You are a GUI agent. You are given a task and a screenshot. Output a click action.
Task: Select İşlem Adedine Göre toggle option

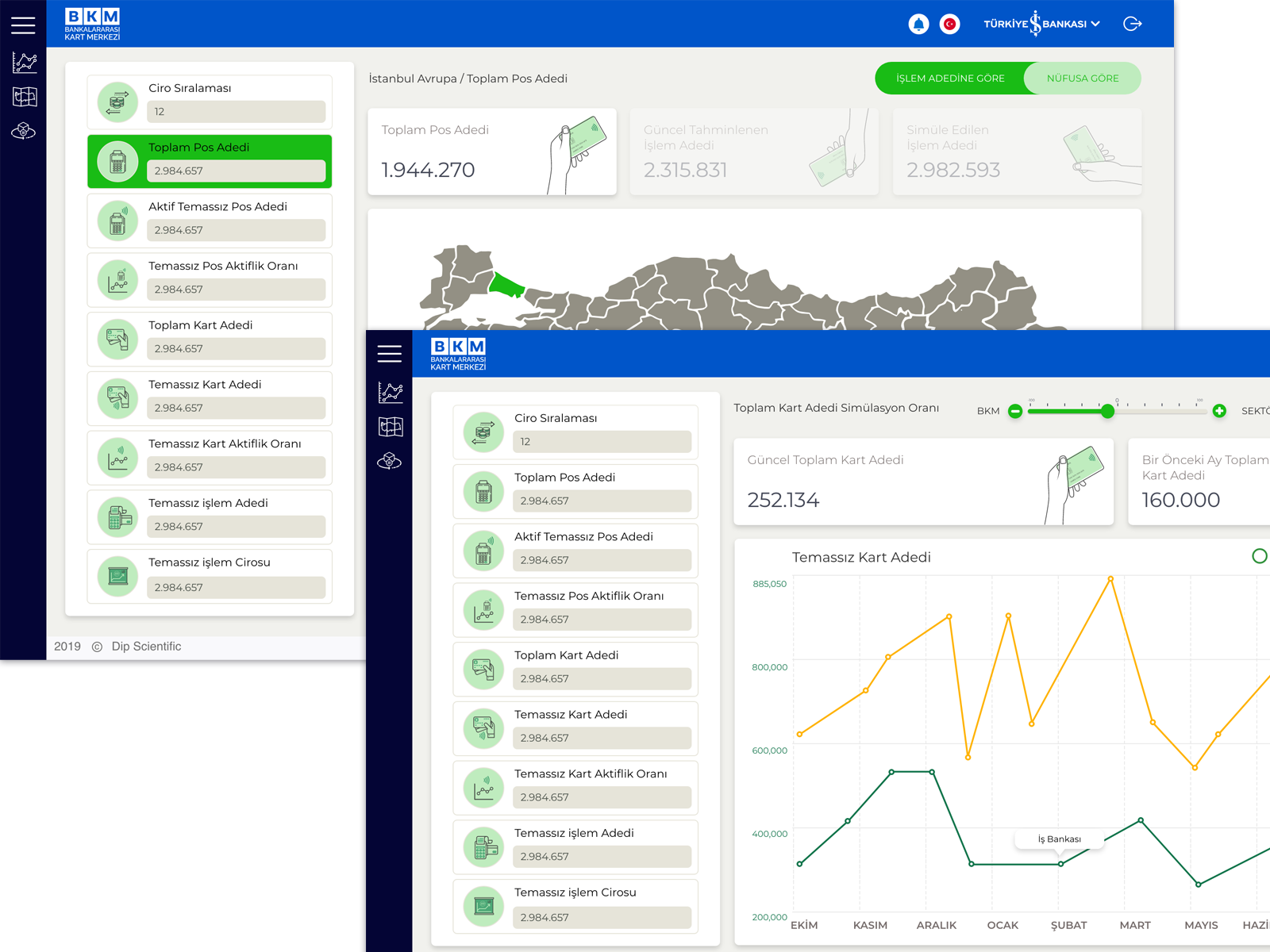pyautogui.click(x=950, y=79)
